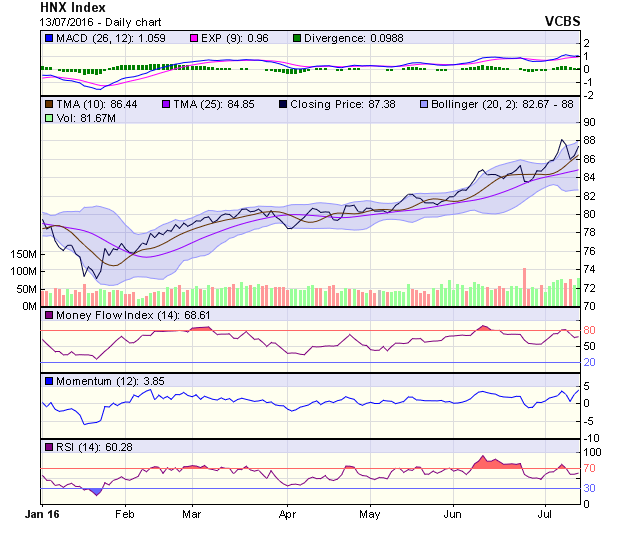
Task: Select the May label on time axis
Action: pyautogui.click(x=370, y=515)
